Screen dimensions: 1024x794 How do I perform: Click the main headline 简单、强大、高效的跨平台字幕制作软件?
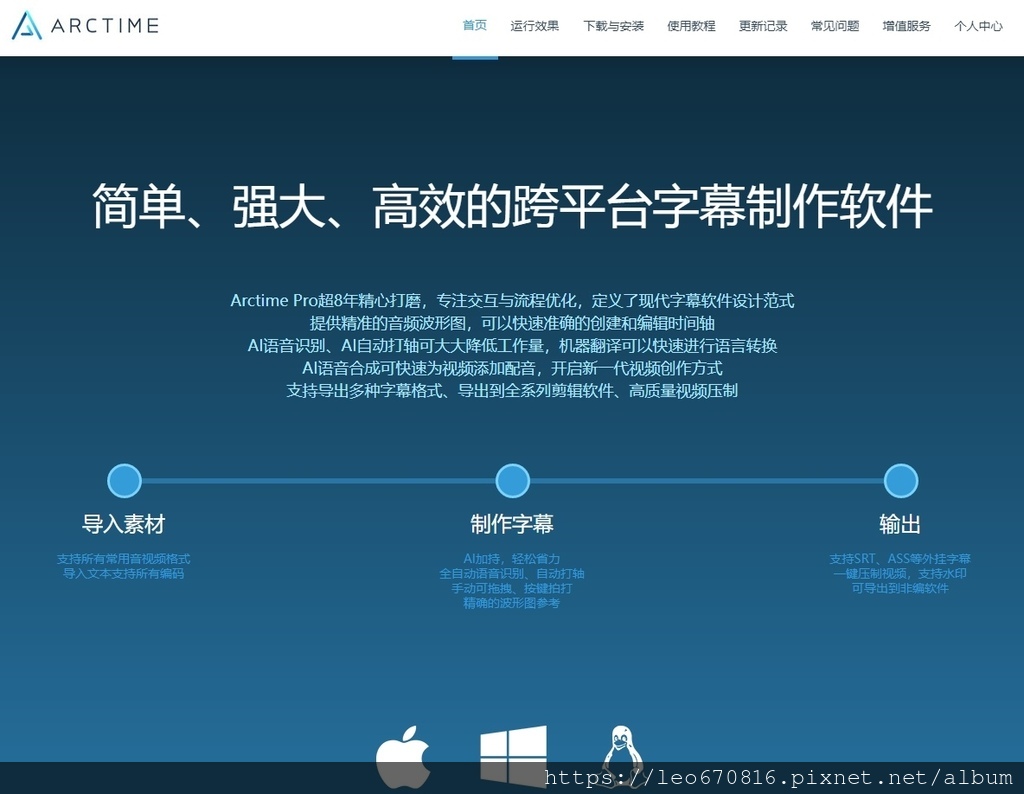(512, 206)
